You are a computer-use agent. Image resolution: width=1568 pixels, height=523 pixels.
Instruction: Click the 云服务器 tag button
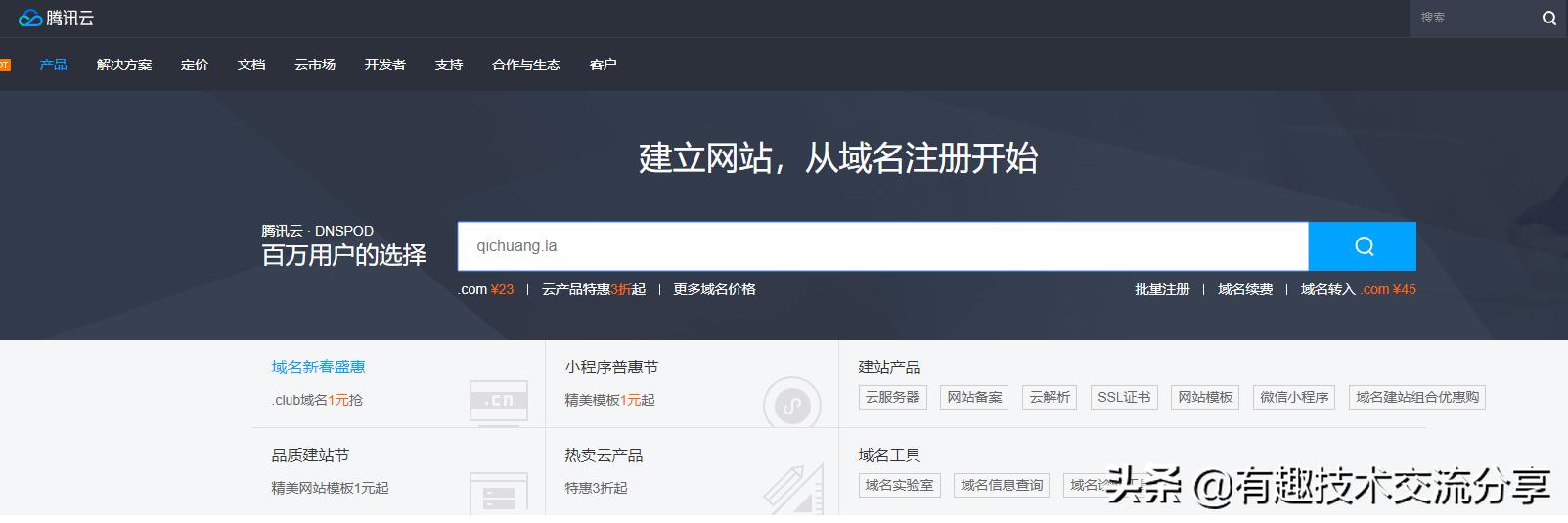click(892, 397)
